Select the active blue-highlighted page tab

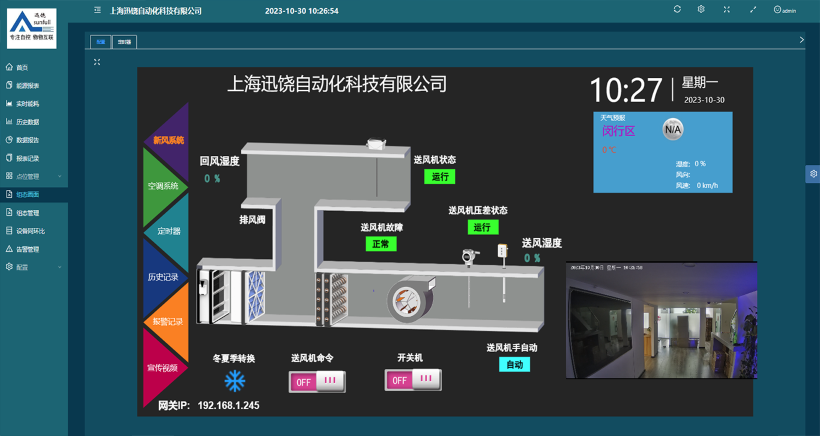[x=100, y=42]
